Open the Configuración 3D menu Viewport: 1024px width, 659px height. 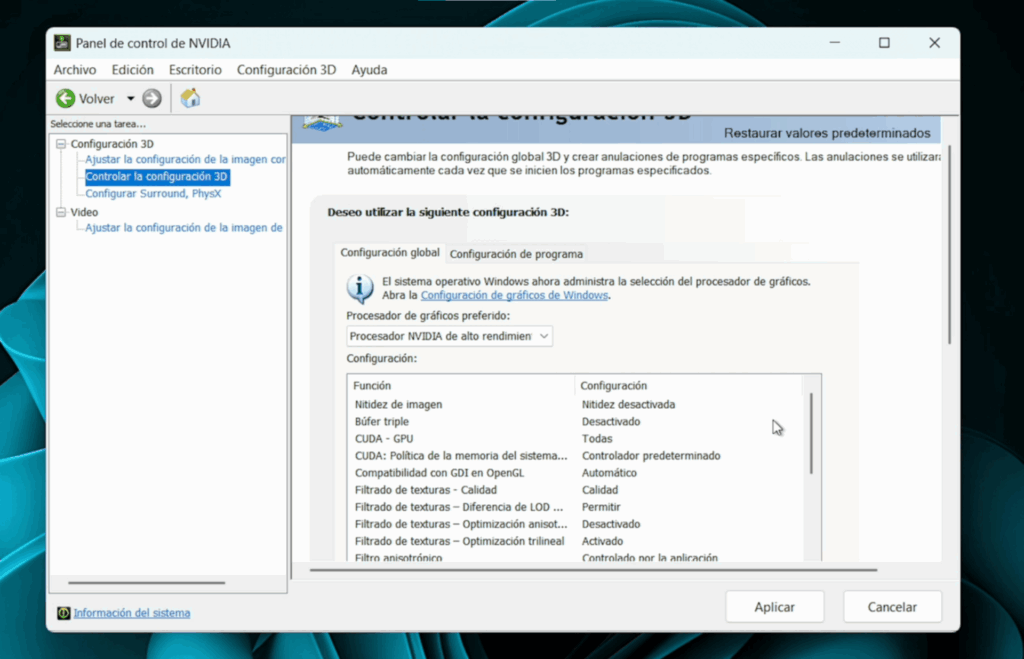286,70
